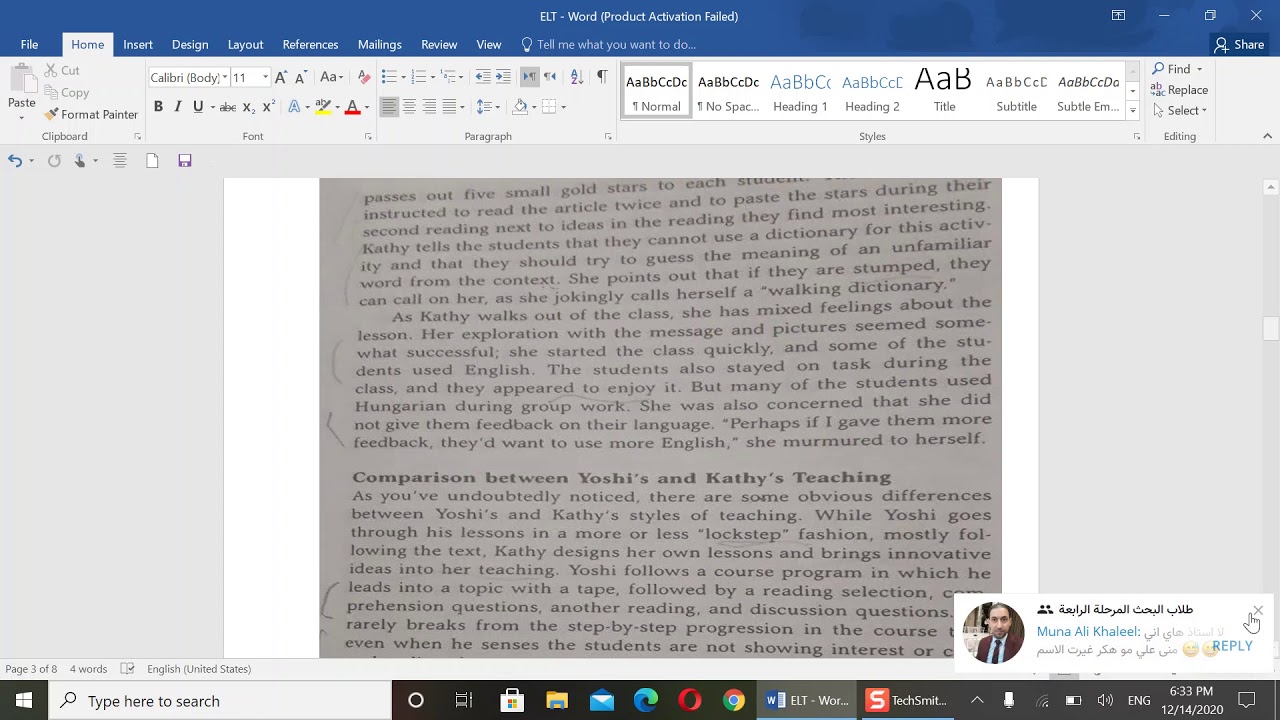
Task: Open the Change Case Aa dropdown
Action: click(331, 77)
